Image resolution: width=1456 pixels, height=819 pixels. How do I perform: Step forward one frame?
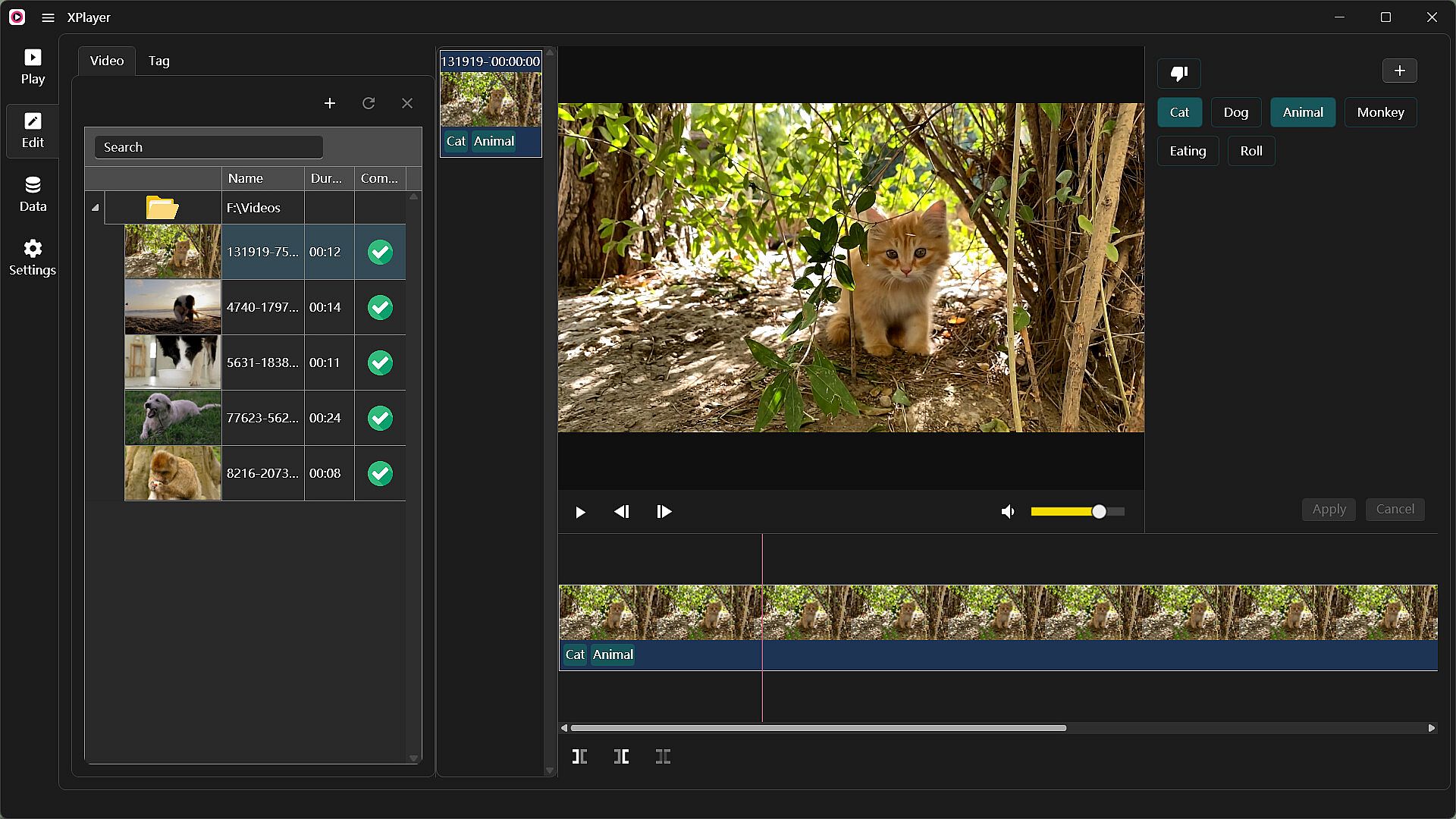coord(664,512)
